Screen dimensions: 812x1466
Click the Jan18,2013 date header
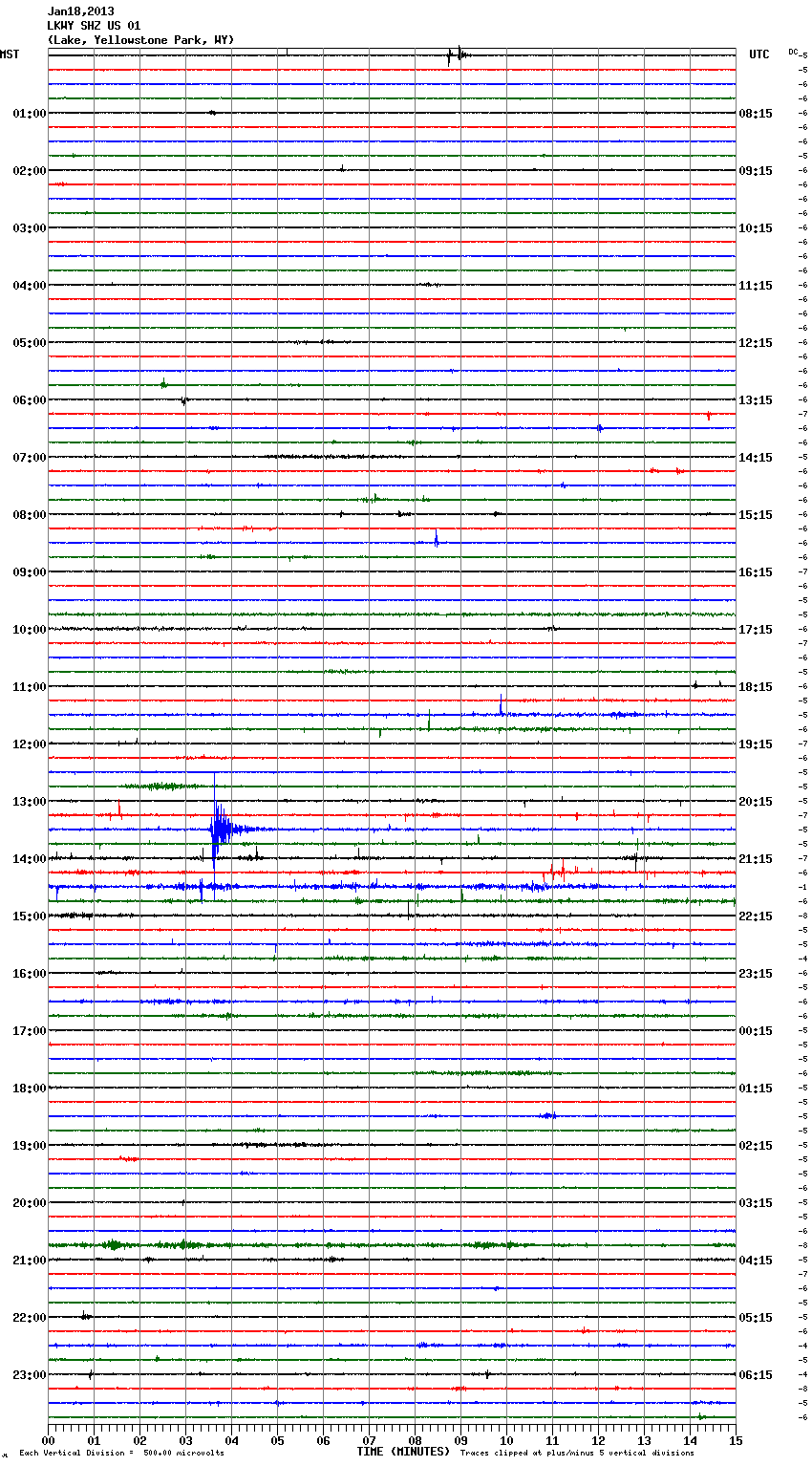point(80,11)
